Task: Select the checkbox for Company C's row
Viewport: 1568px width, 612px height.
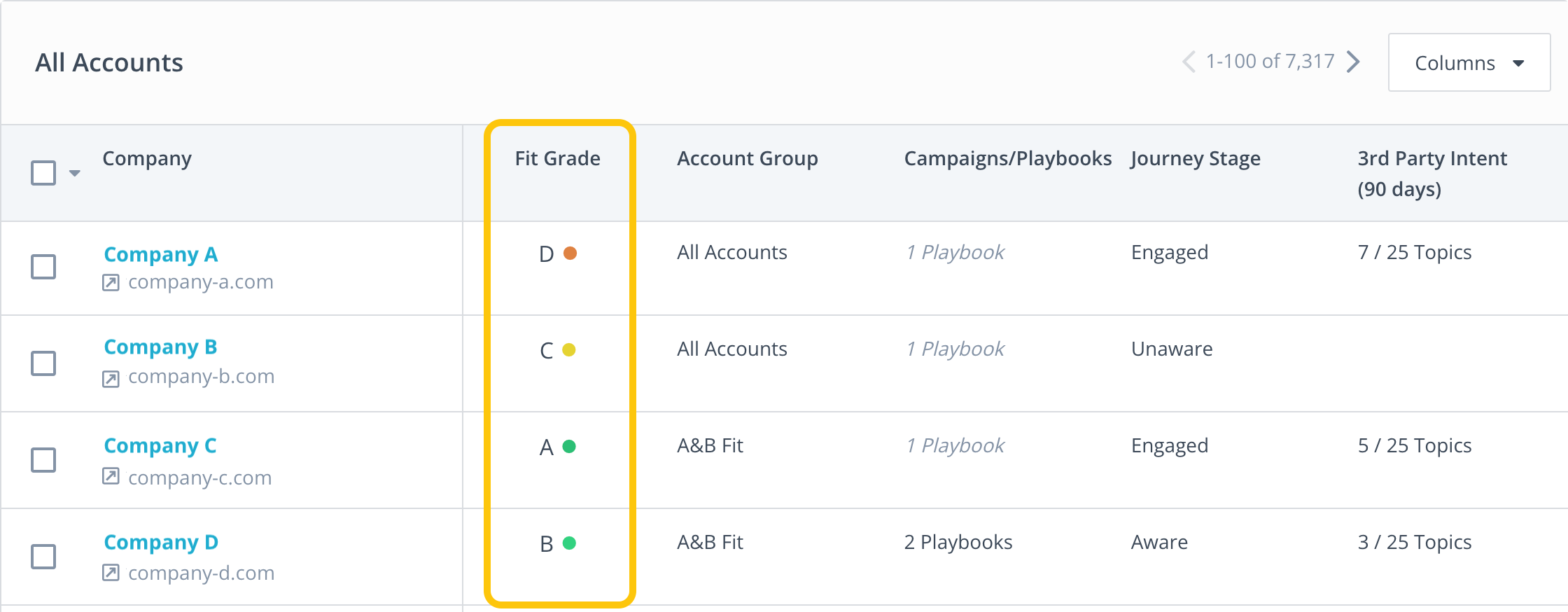Action: [43, 460]
